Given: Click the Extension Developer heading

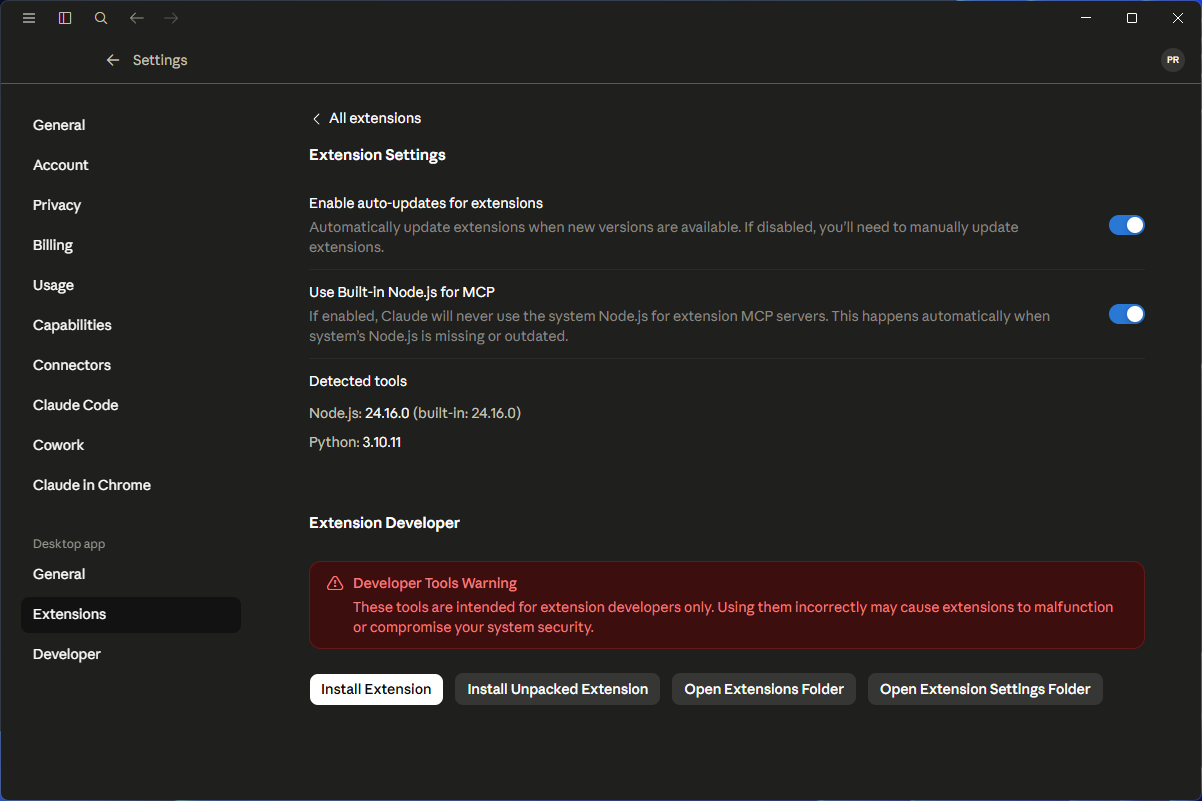Looking at the screenshot, I should pyautogui.click(x=384, y=523).
